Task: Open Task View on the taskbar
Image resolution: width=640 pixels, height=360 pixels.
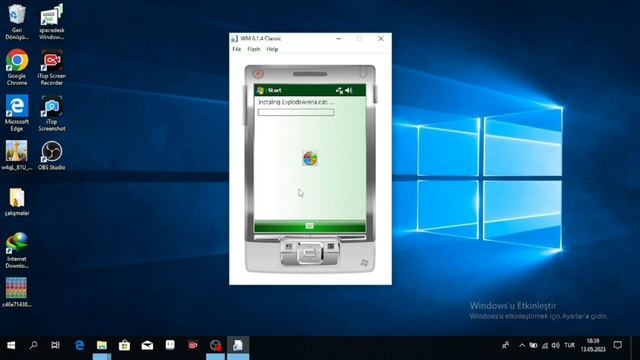Action: pos(56,345)
